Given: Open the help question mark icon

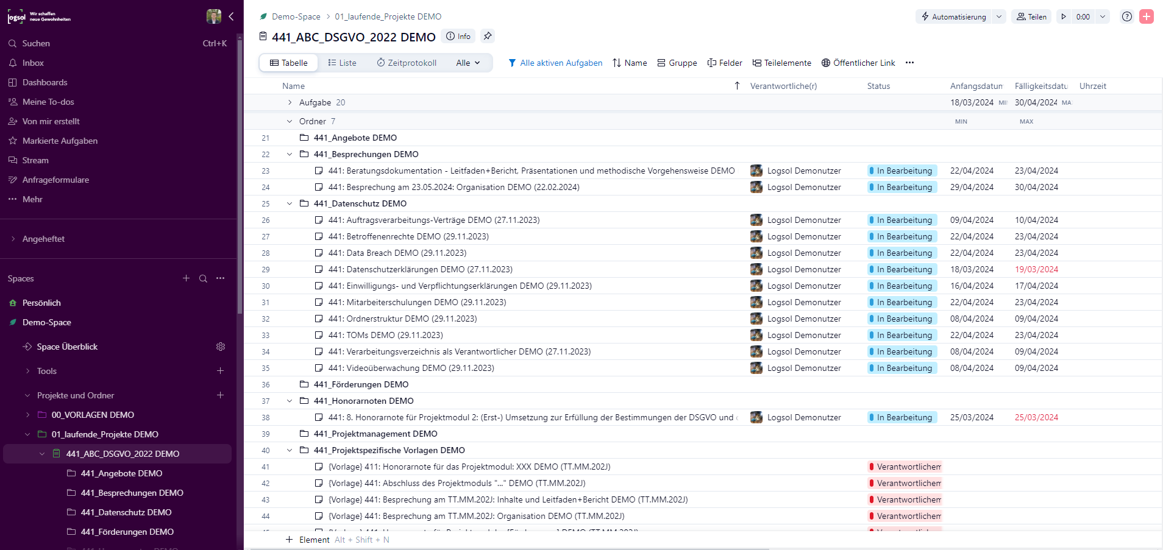Looking at the screenshot, I should click(1127, 17).
